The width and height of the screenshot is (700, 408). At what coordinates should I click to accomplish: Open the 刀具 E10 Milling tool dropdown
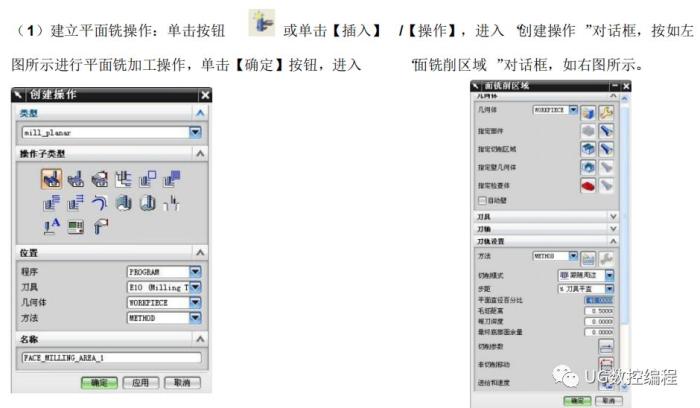coord(196,287)
